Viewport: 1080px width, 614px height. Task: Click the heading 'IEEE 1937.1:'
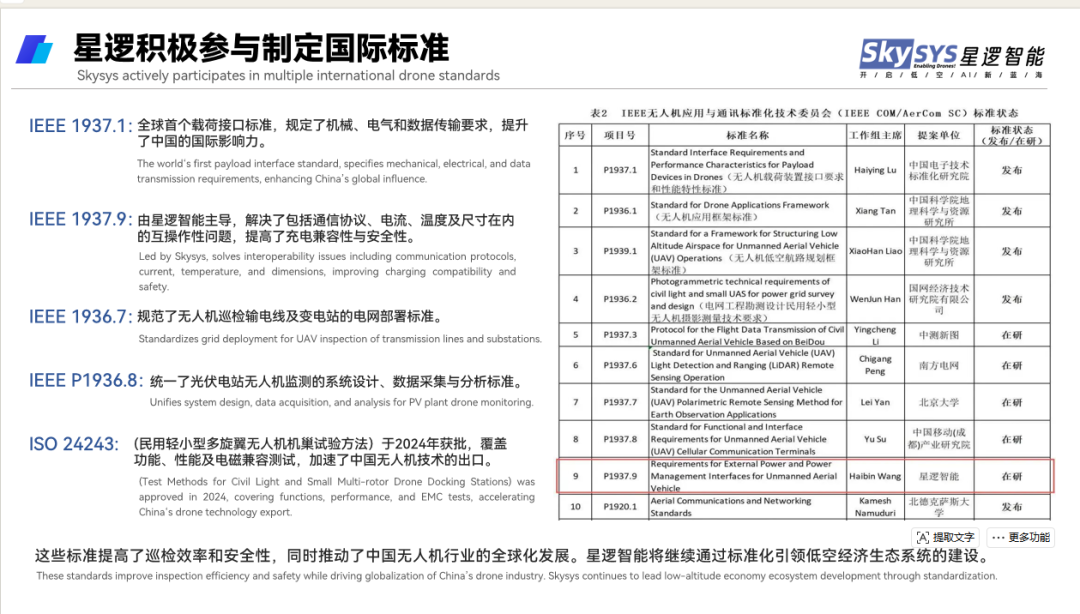coord(80,126)
